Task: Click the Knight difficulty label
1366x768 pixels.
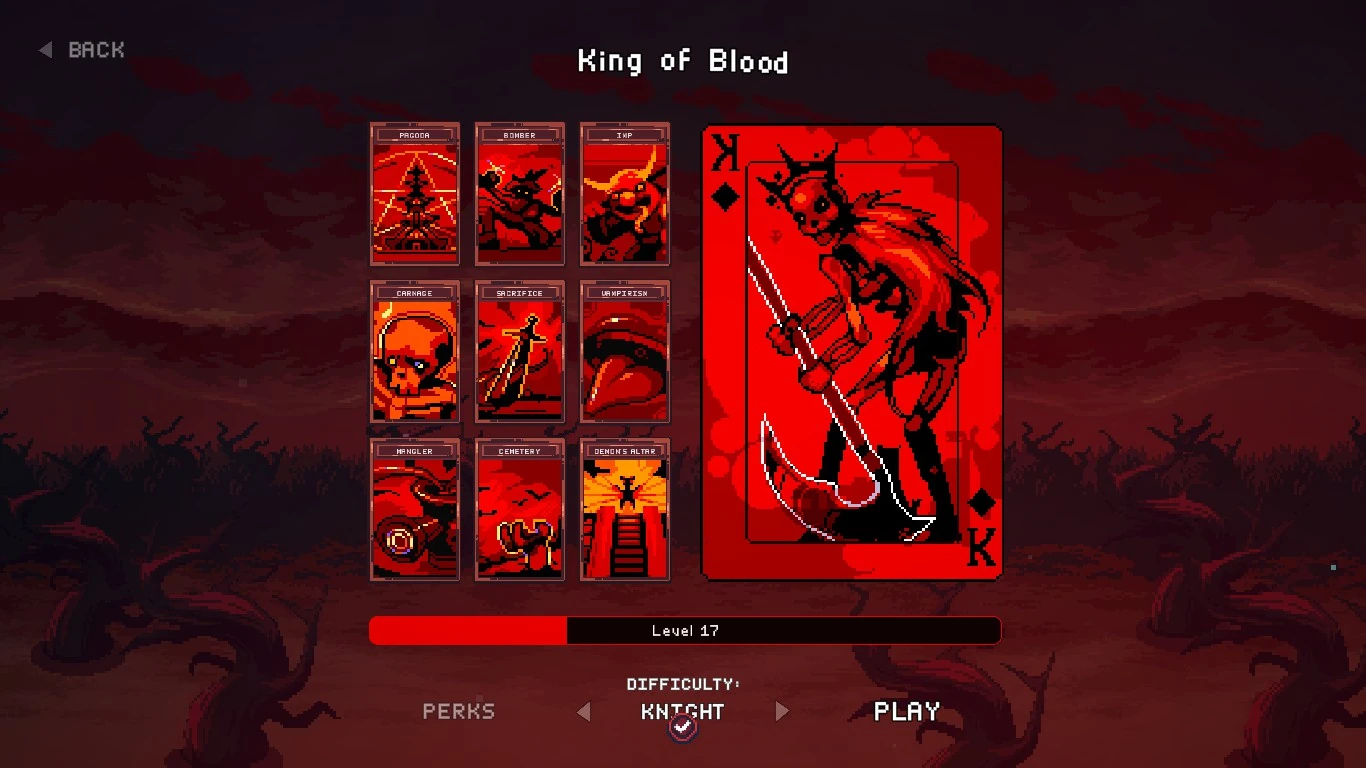Action: coord(683,711)
